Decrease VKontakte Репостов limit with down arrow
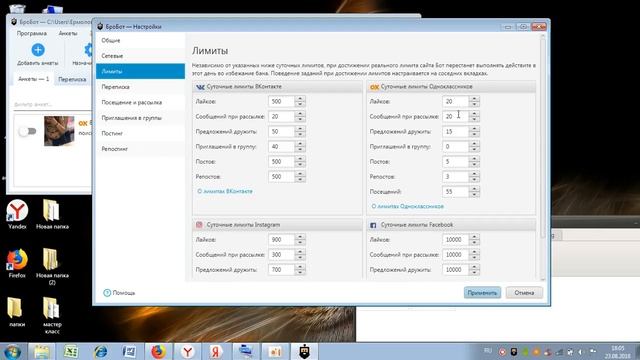640x360 pixels. [300, 180]
